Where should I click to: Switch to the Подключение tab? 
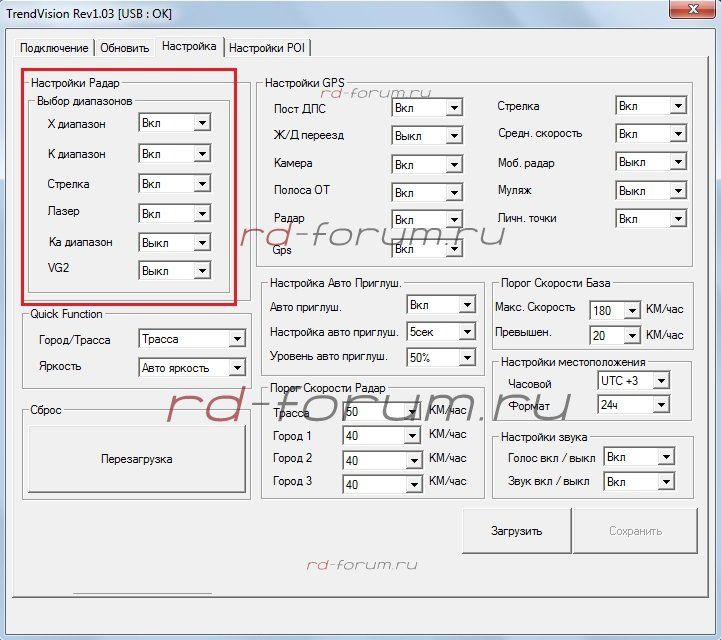click(x=55, y=47)
